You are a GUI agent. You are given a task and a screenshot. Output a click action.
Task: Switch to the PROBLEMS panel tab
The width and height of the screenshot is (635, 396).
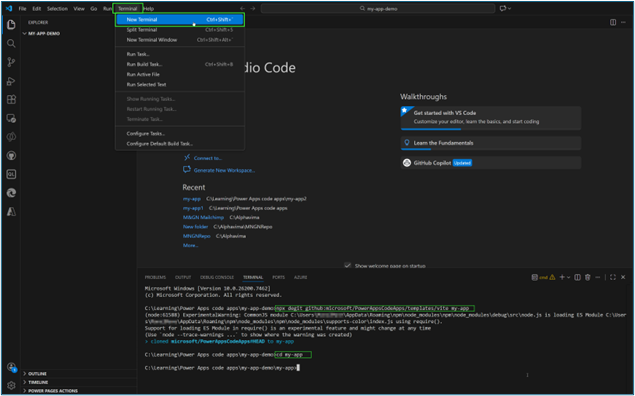point(155,277)
